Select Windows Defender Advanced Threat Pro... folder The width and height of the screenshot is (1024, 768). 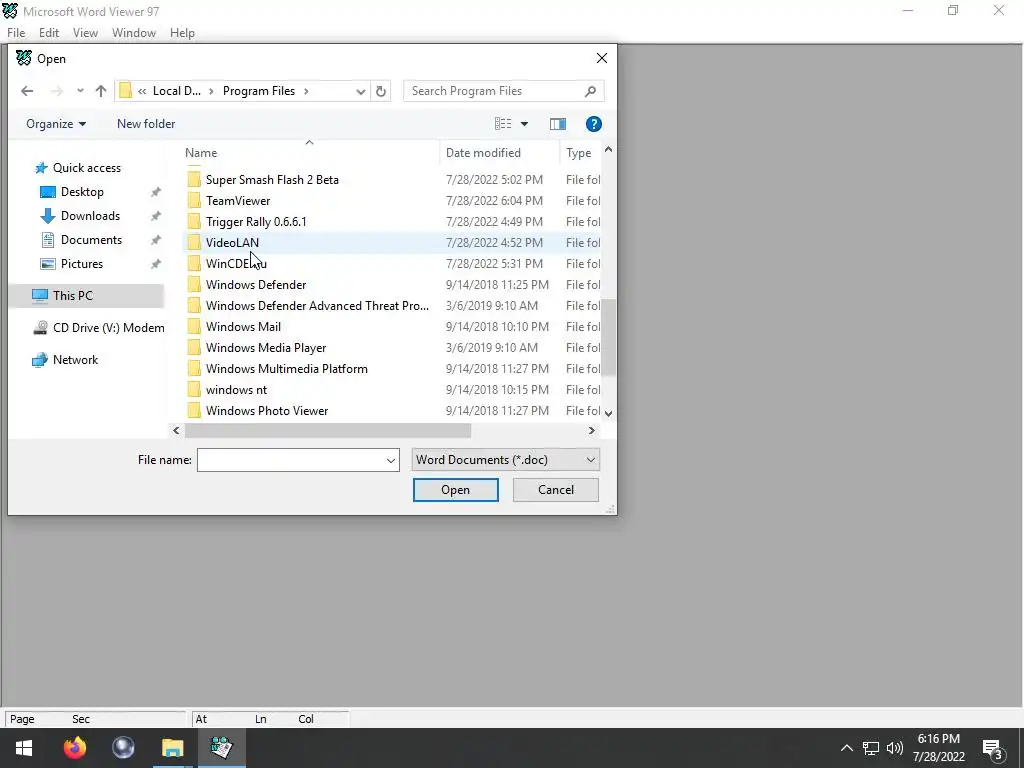click(x=317, y=306)
